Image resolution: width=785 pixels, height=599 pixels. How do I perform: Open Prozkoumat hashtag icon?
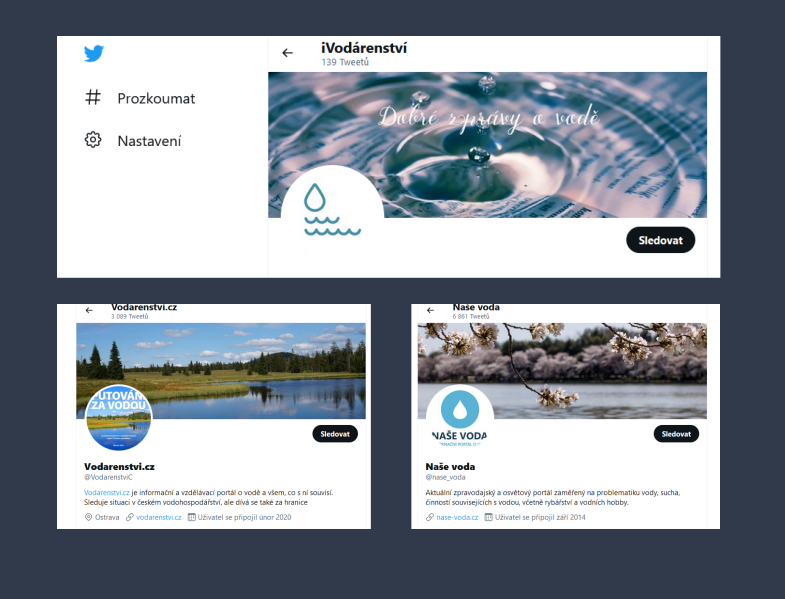[93, 97]
